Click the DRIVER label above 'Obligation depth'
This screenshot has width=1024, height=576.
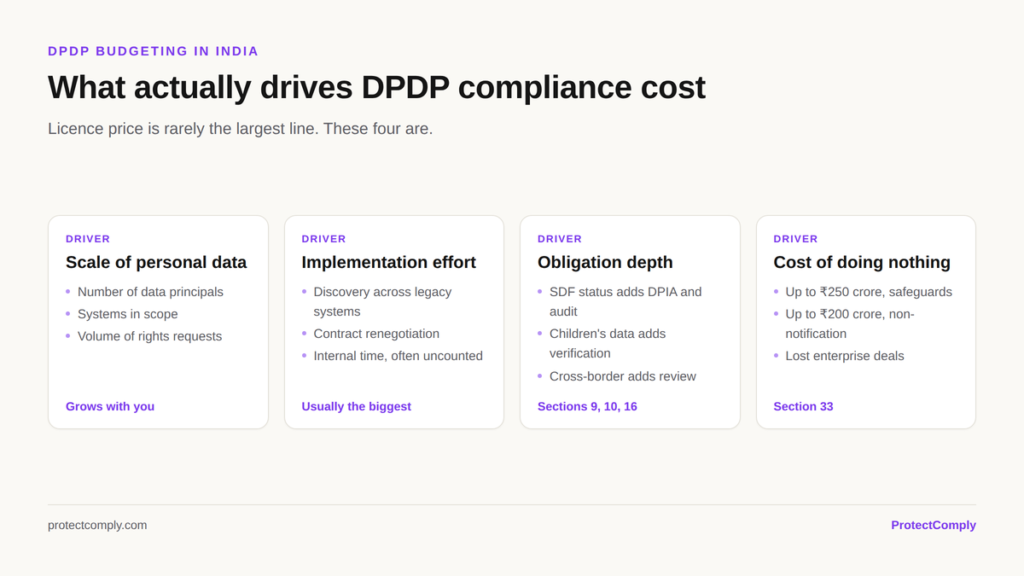point(560,239)
